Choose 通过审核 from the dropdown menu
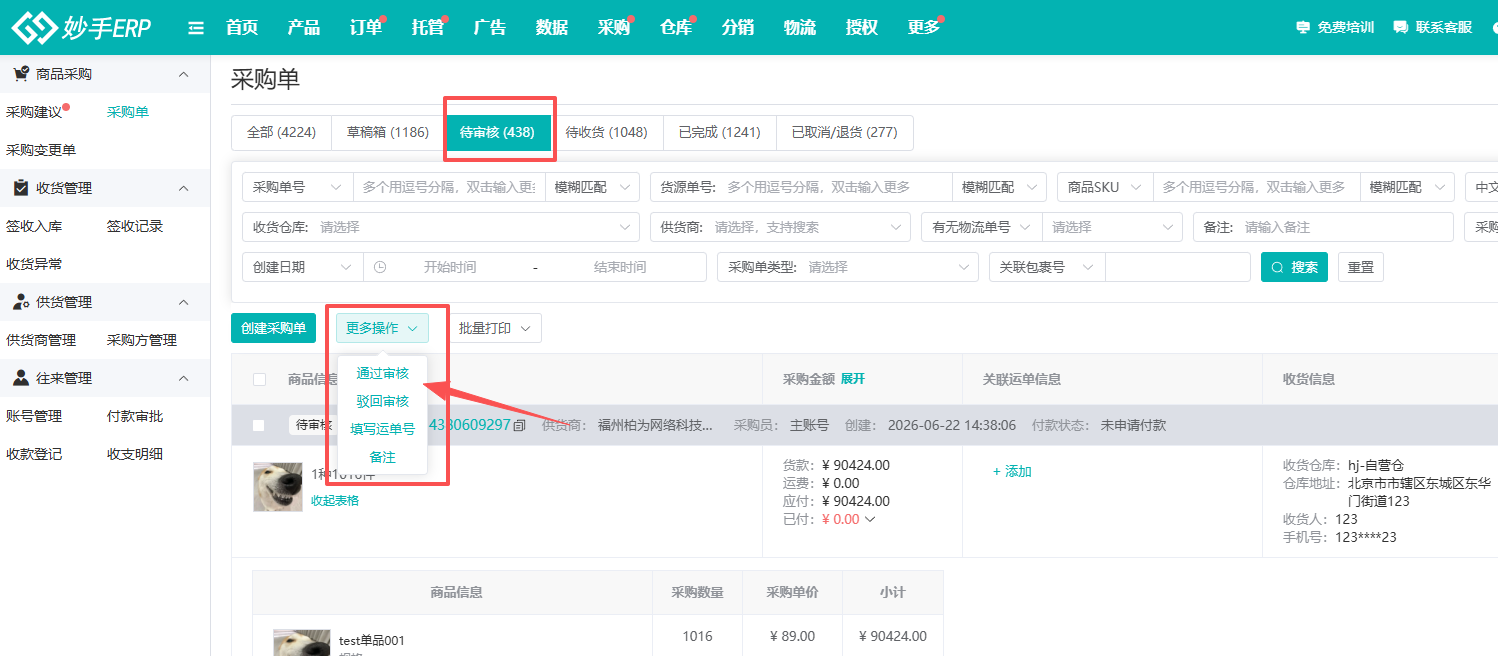Viewport: 1498px width, 656px height. [382, 374]
